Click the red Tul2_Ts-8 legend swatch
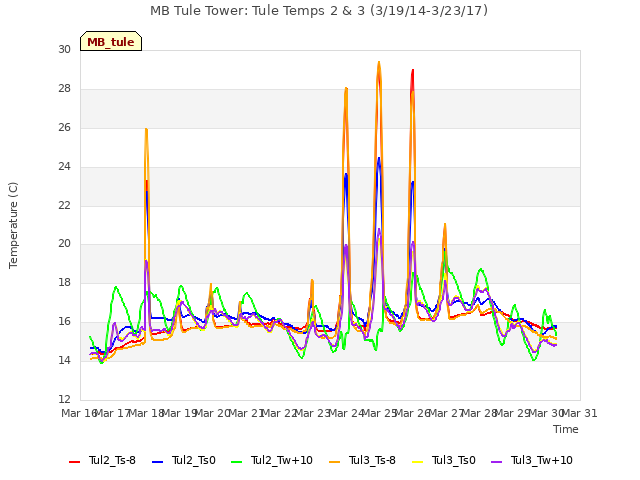Viewport: 640px width, 480px height. pyautogui.click(x=75, y=462)
